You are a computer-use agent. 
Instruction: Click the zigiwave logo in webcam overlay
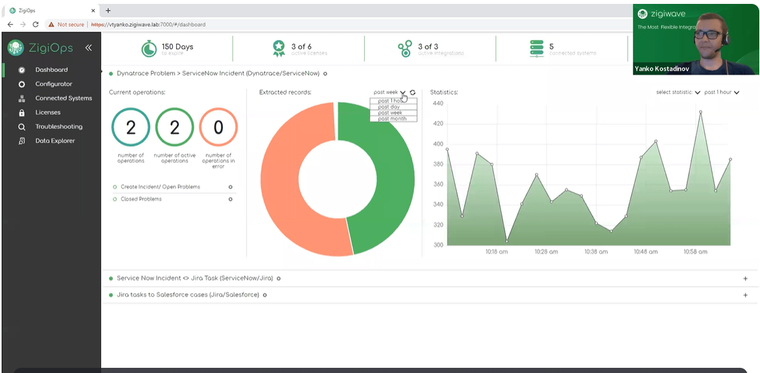(661, 14)
